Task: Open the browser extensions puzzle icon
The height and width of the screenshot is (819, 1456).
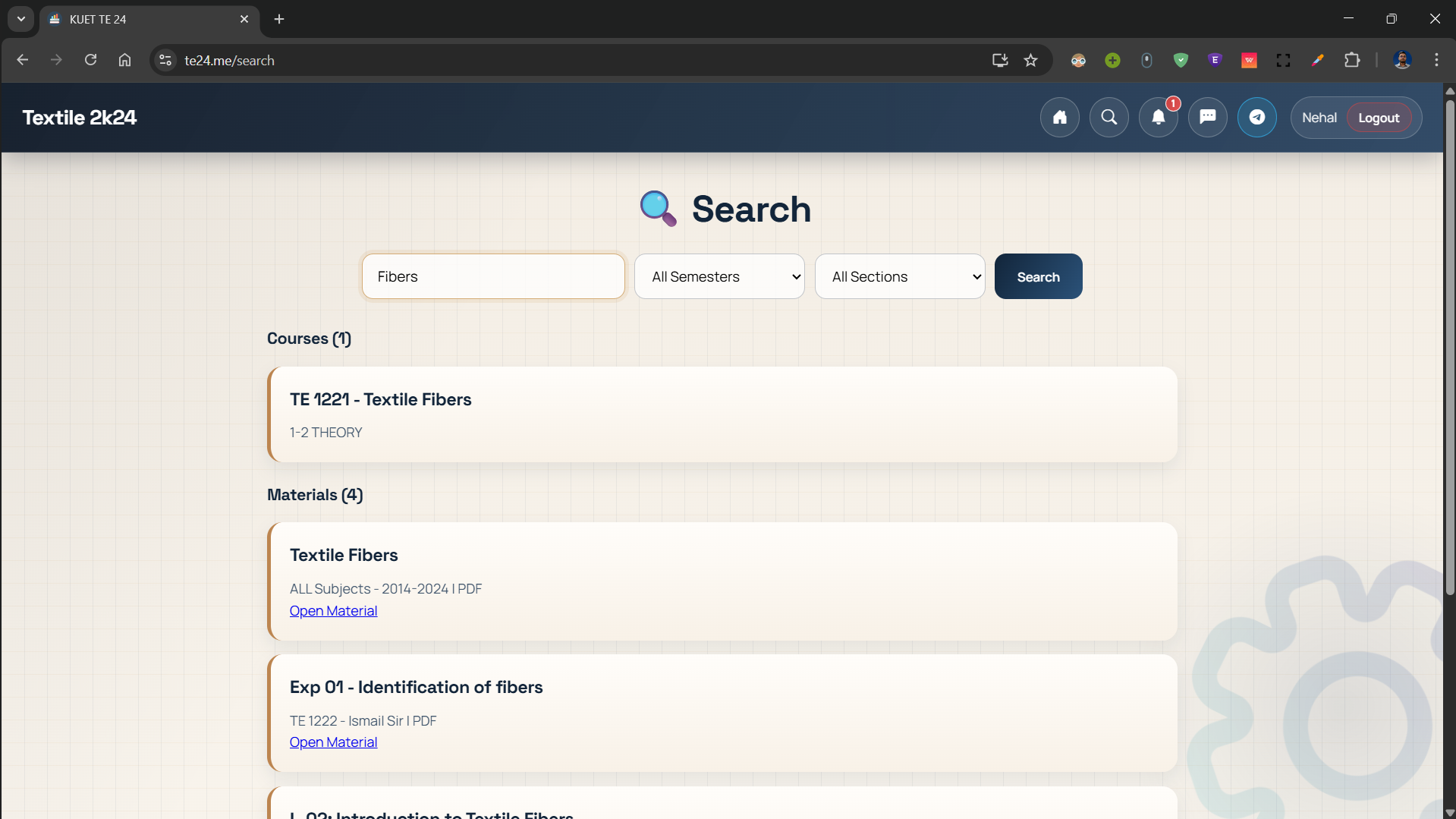Action: click(x=1354, y=60)
